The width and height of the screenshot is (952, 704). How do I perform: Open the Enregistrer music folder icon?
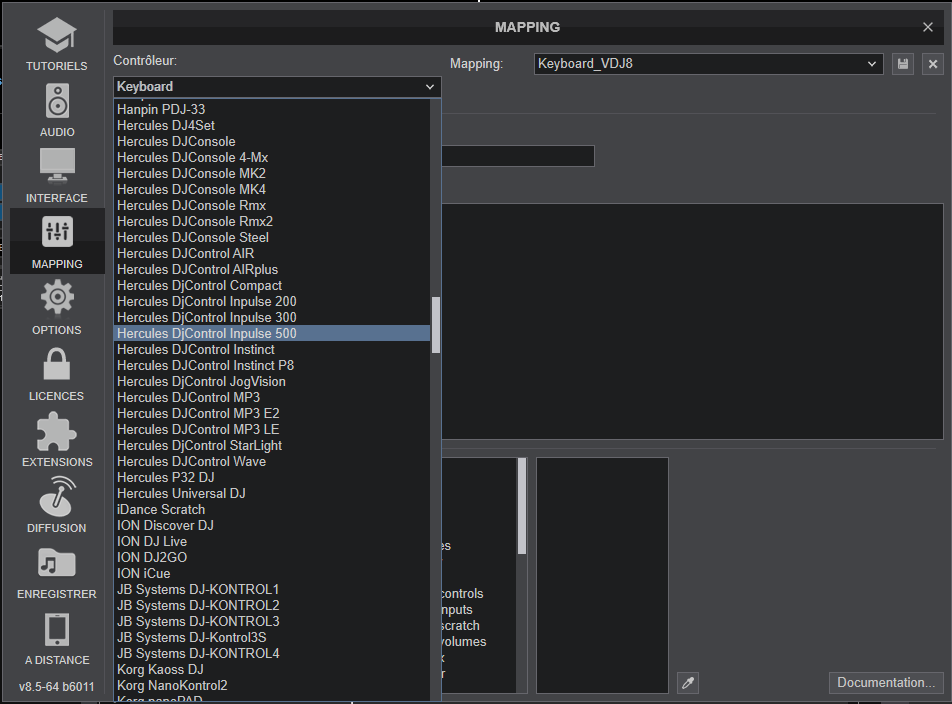(56, 563)
